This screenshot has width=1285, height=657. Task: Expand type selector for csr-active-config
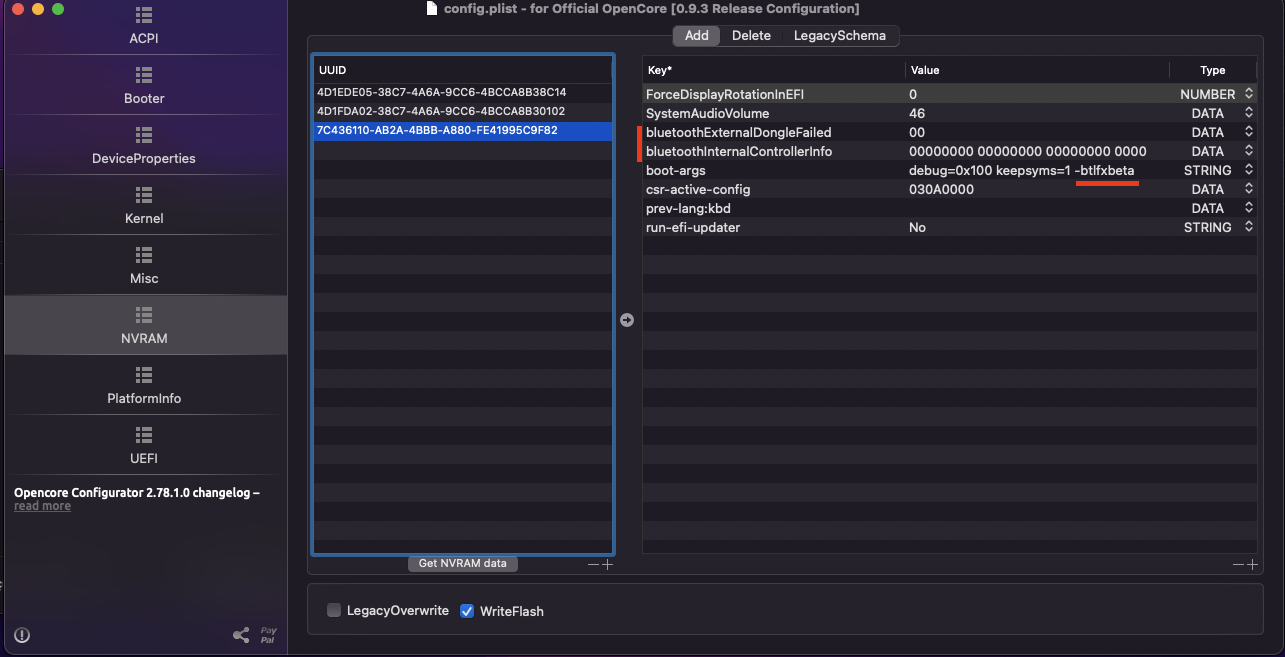(1248, 190)
